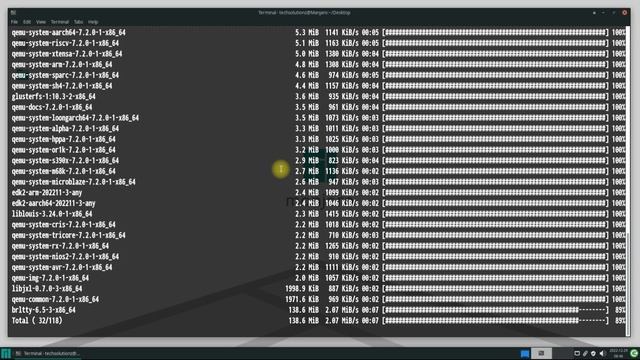This screenshot has height=360, width=640.
Task: Click the brltty-6.5-3-x86_64 package name
Action: 43,310
